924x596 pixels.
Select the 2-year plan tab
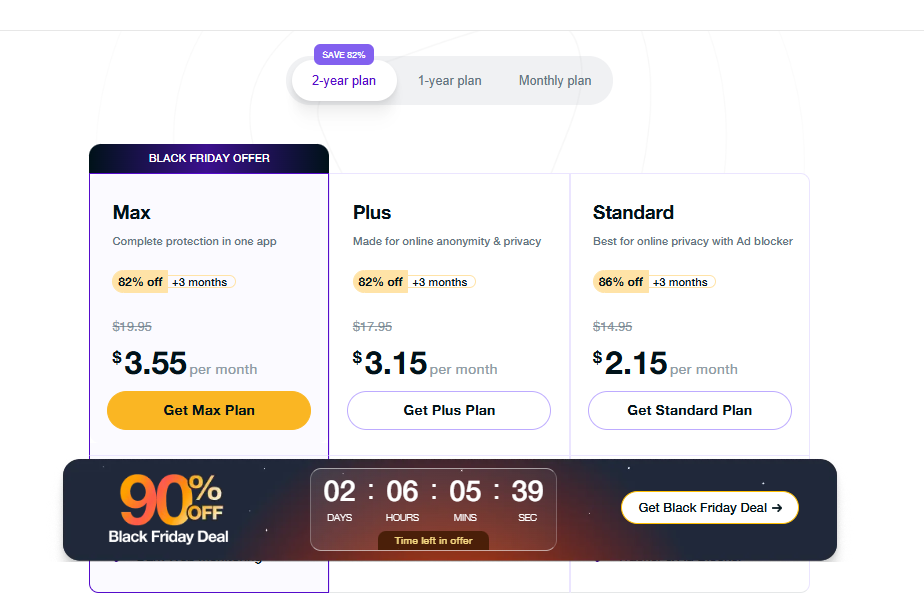344,80
